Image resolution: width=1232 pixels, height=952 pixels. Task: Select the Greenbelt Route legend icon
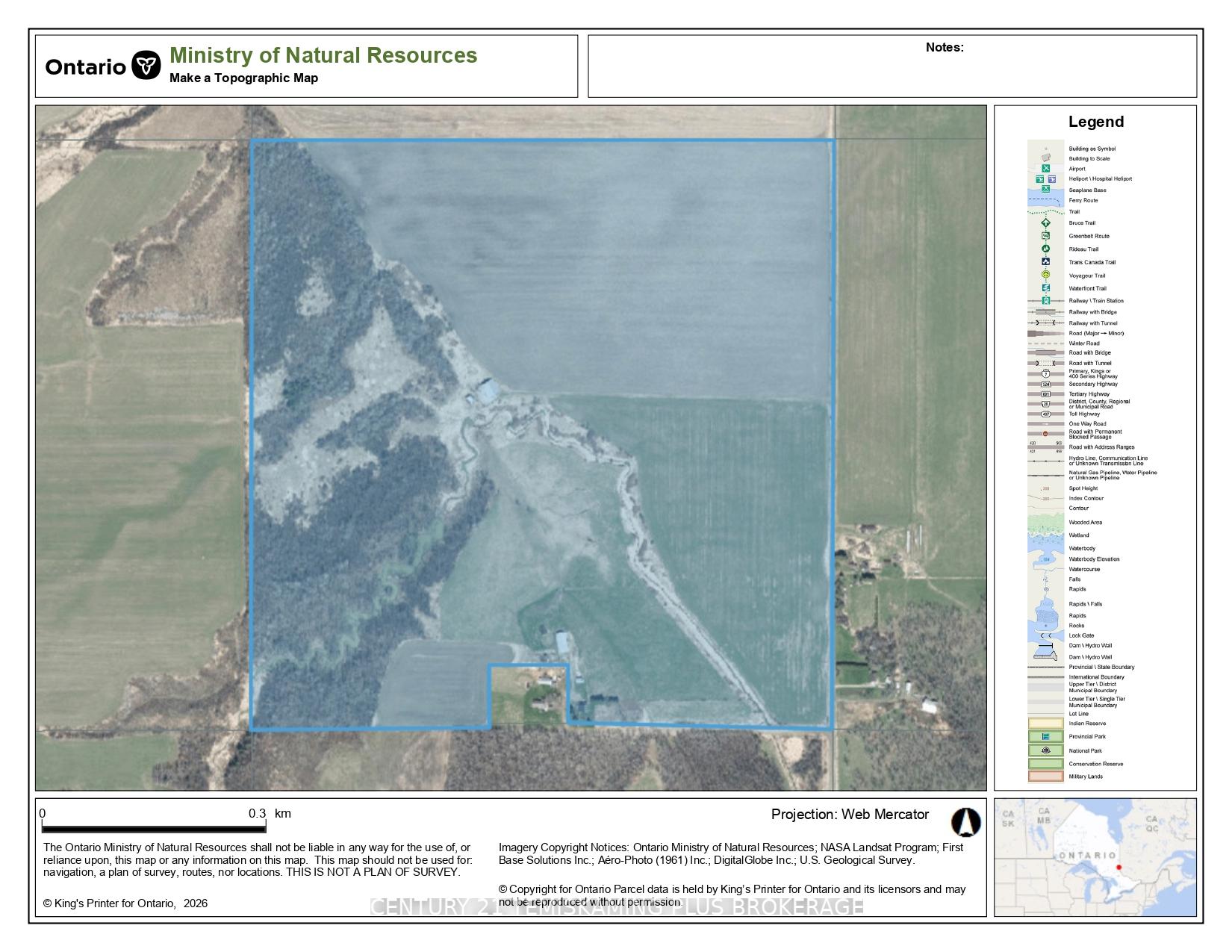click(1046, 236)
